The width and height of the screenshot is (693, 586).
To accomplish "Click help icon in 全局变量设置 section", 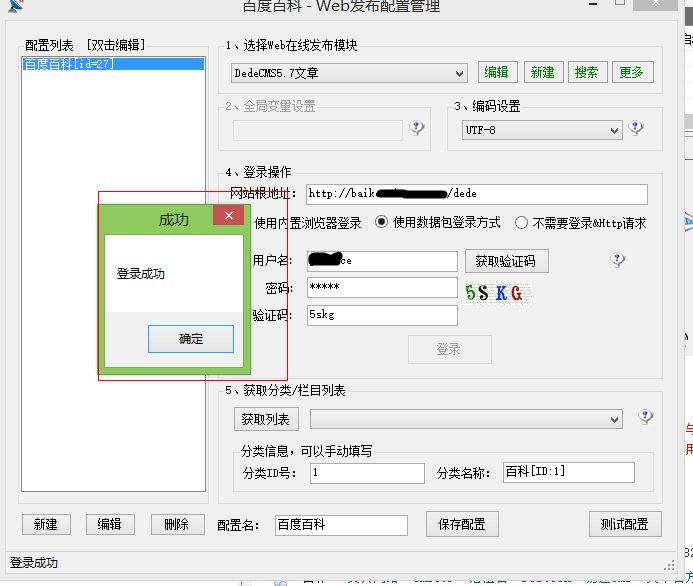I will (x=417, y=128).
